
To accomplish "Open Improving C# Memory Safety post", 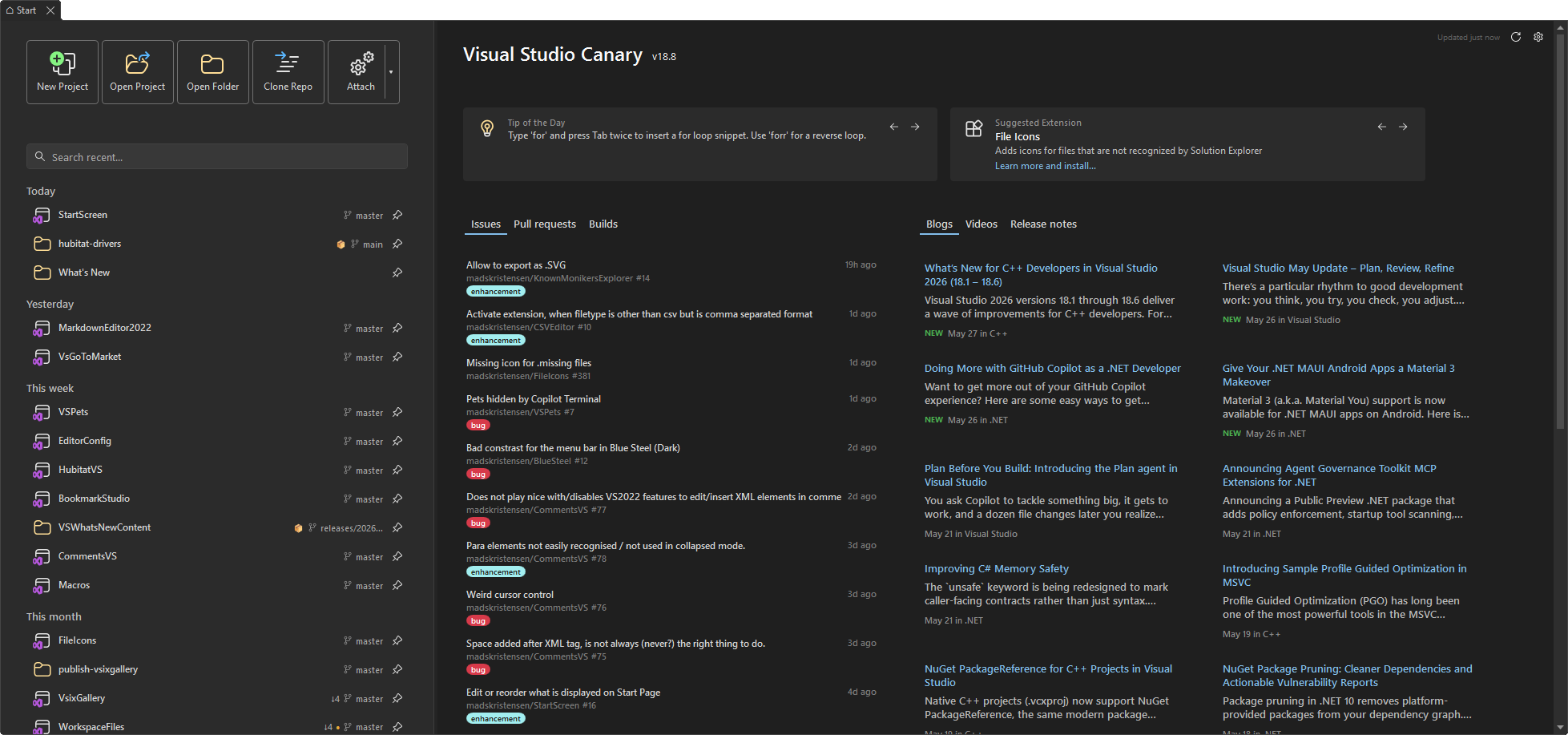I will tap(997, 569).
